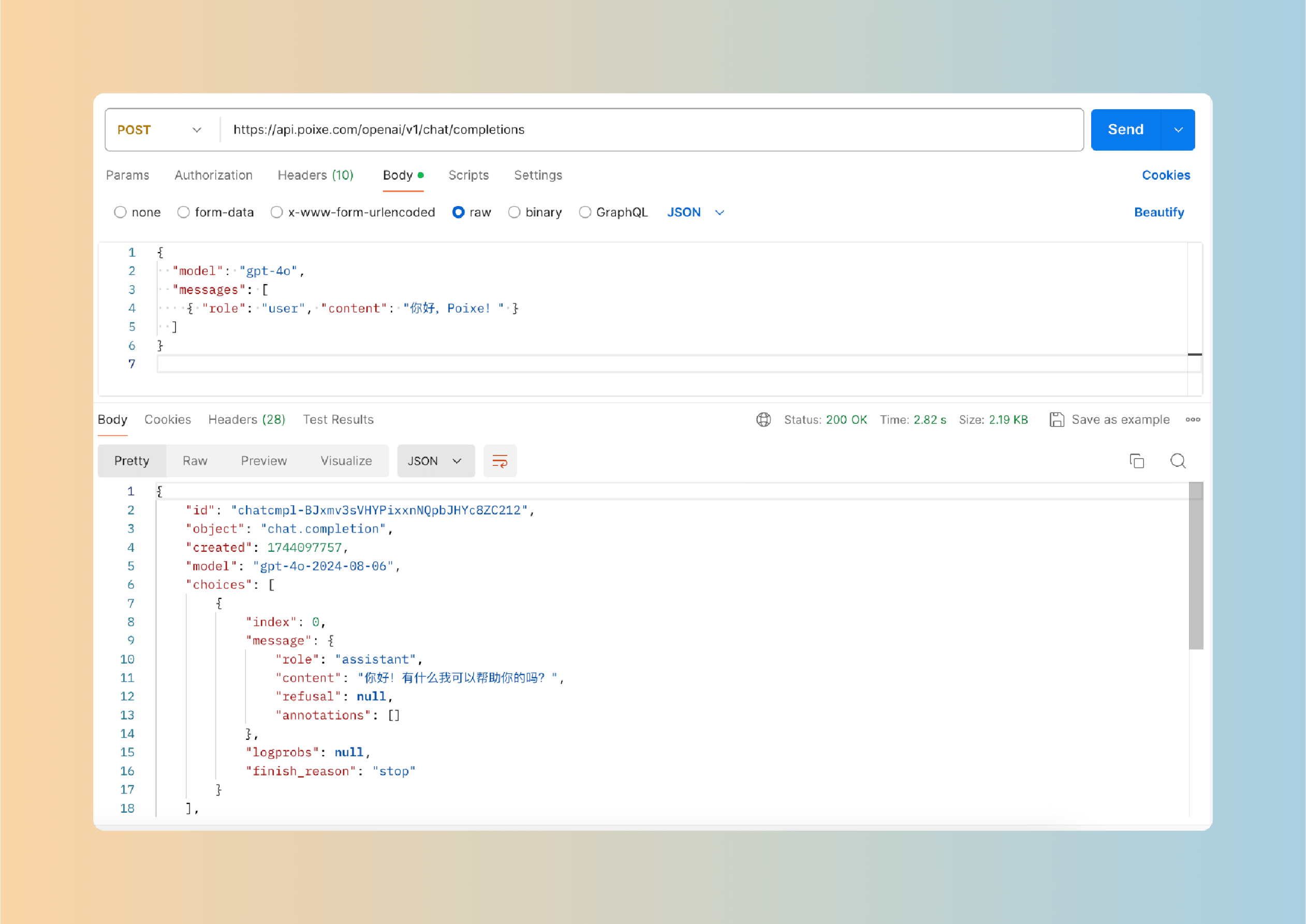
Task: Open search in response with magnifier icon
Action: tap(1178, 461)
